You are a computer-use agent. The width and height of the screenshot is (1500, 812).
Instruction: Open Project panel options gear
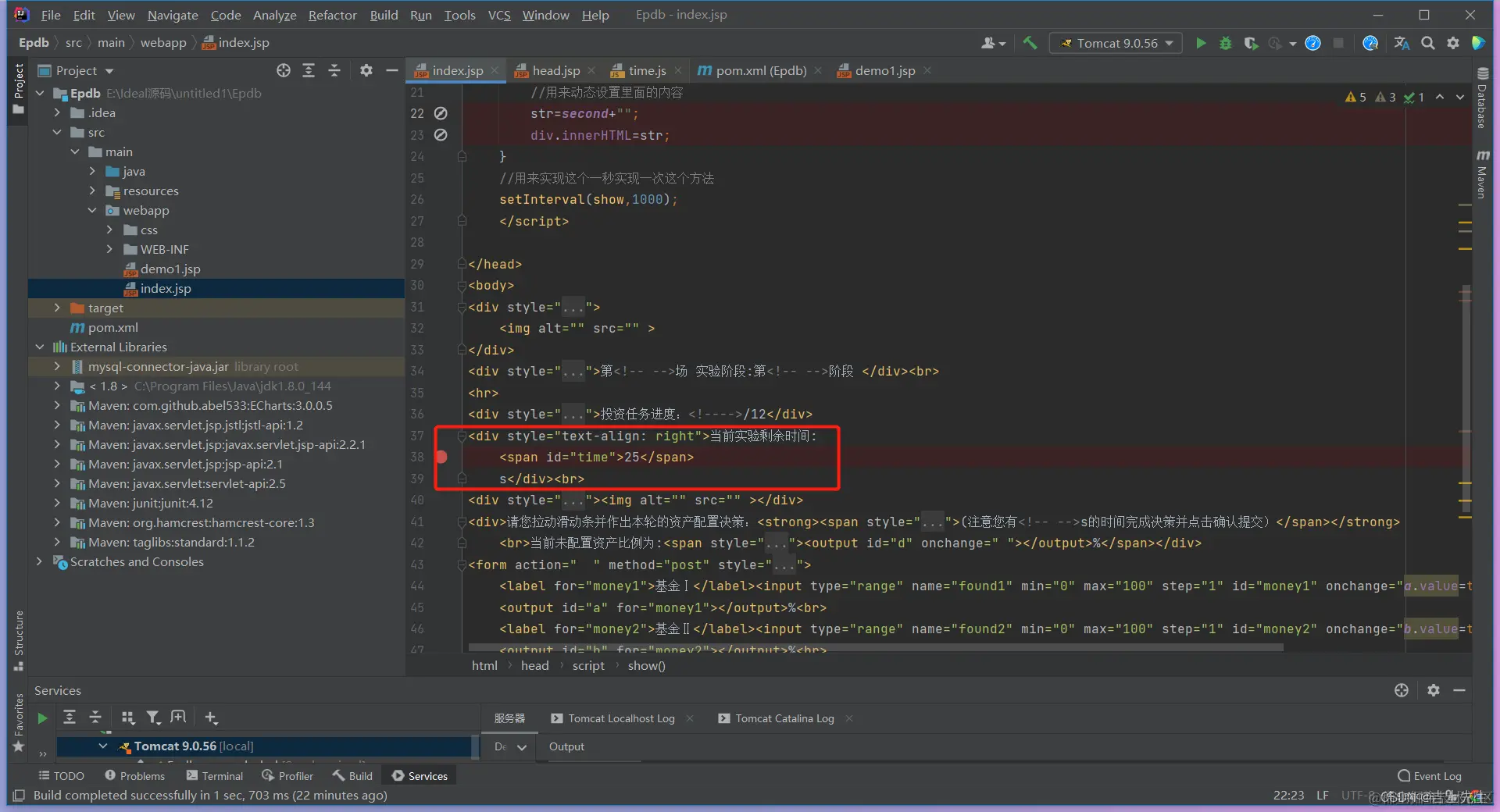[366, 70]
